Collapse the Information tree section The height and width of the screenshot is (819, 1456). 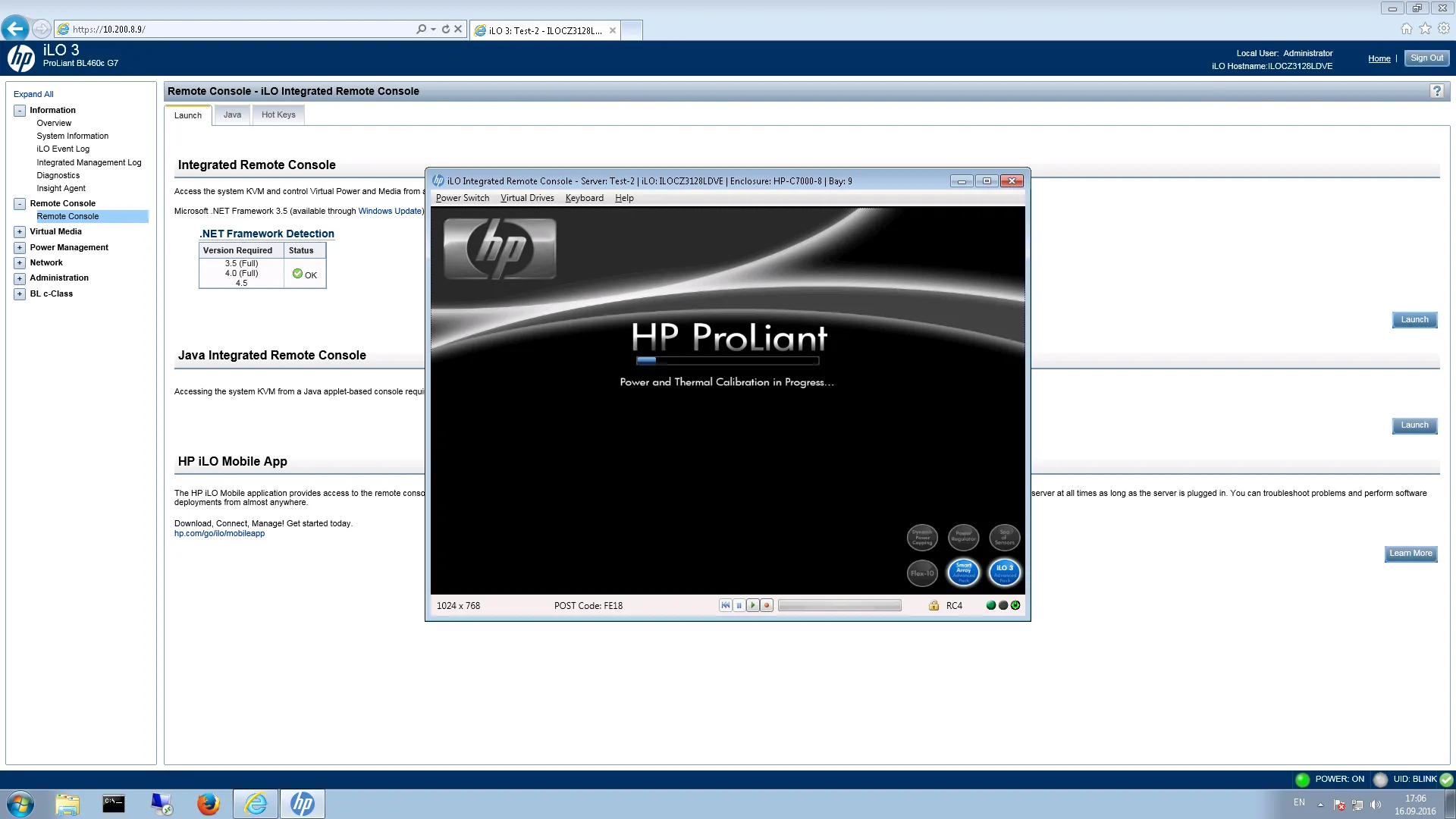pos(20,111)
